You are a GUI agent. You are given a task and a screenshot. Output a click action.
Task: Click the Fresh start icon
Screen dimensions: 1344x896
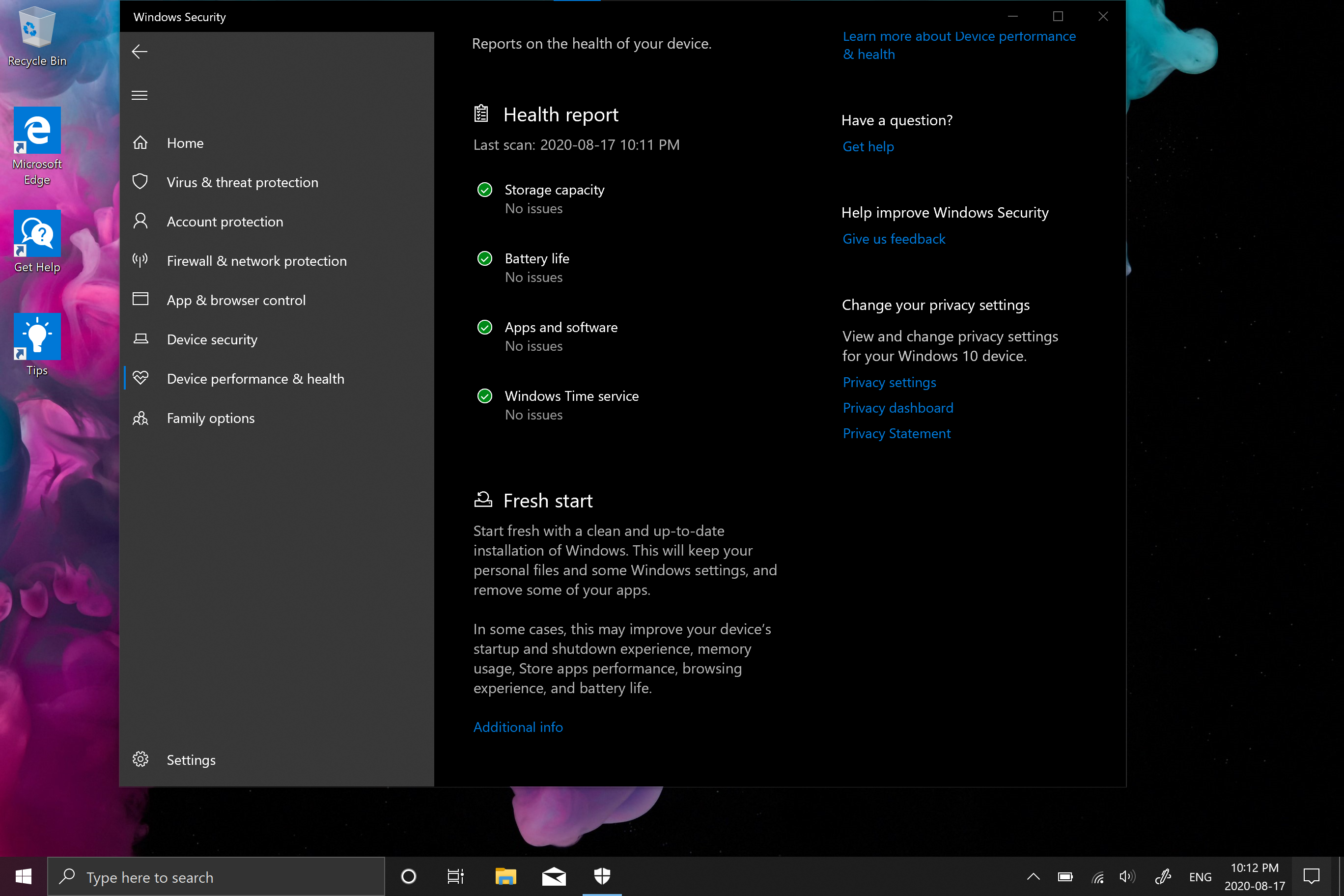tap(483, 500)
